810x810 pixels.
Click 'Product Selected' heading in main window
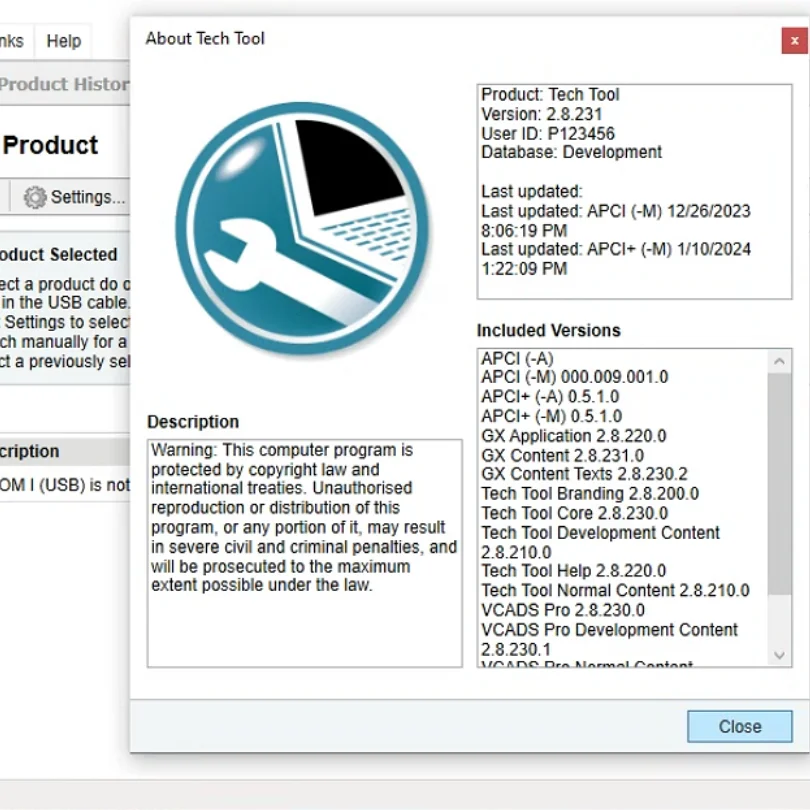point(58,254)
